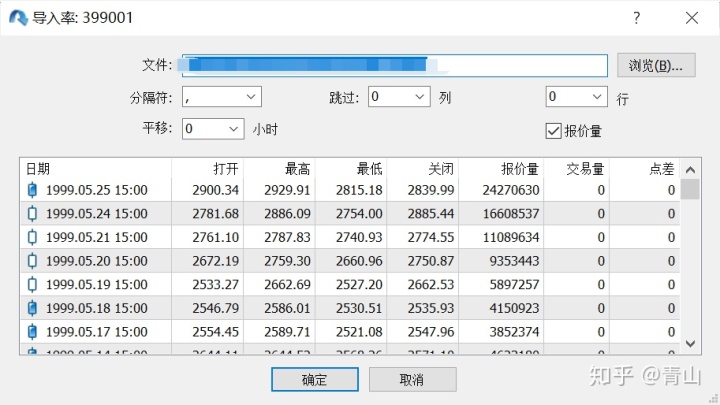Viewport: 720px width, 405px height.
Task: Click the candlestick icon for 1999.05.24 row
Action: 32,214
